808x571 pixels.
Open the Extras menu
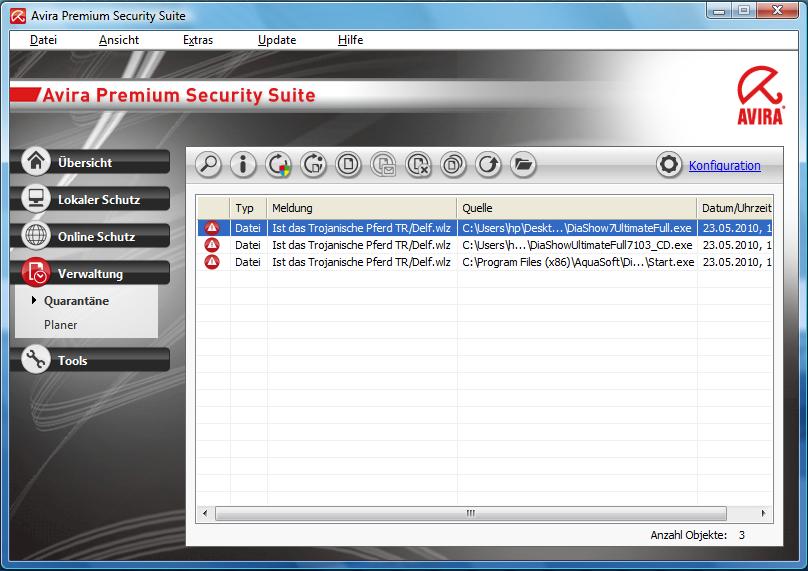point(198,40)
